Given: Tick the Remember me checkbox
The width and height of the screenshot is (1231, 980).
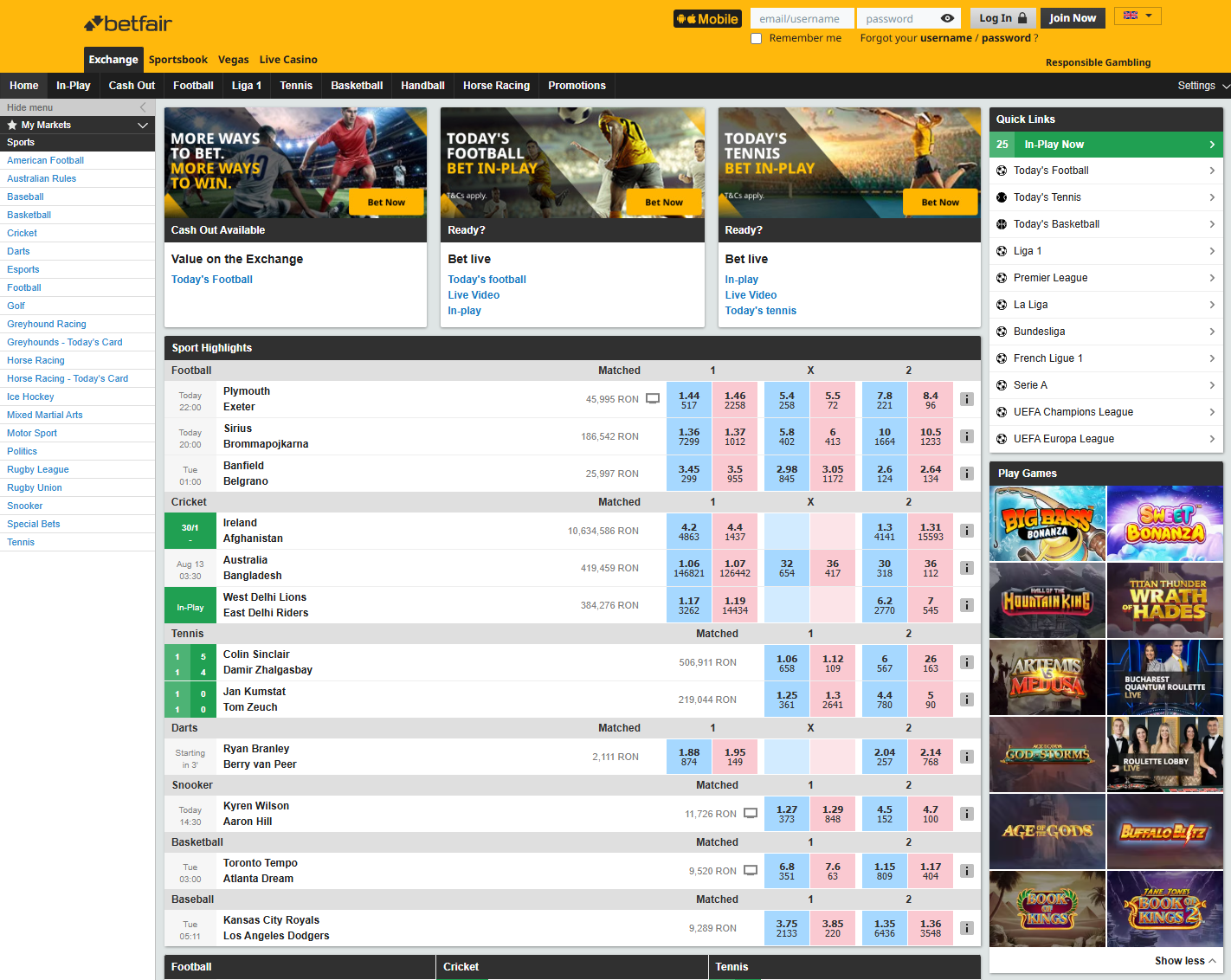Looking at the screenshot, I should [x=756, y=38].
